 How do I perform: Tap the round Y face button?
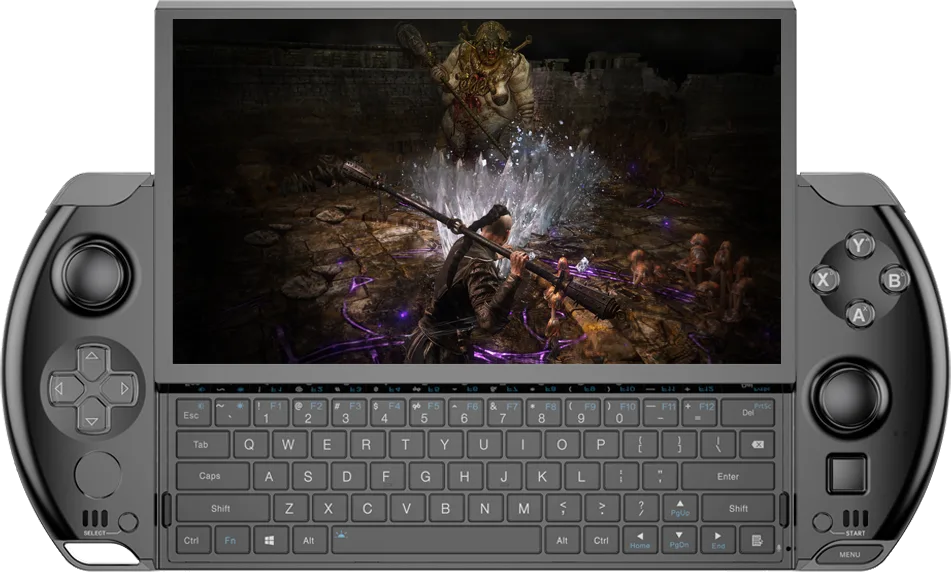(x=859, y=246)
